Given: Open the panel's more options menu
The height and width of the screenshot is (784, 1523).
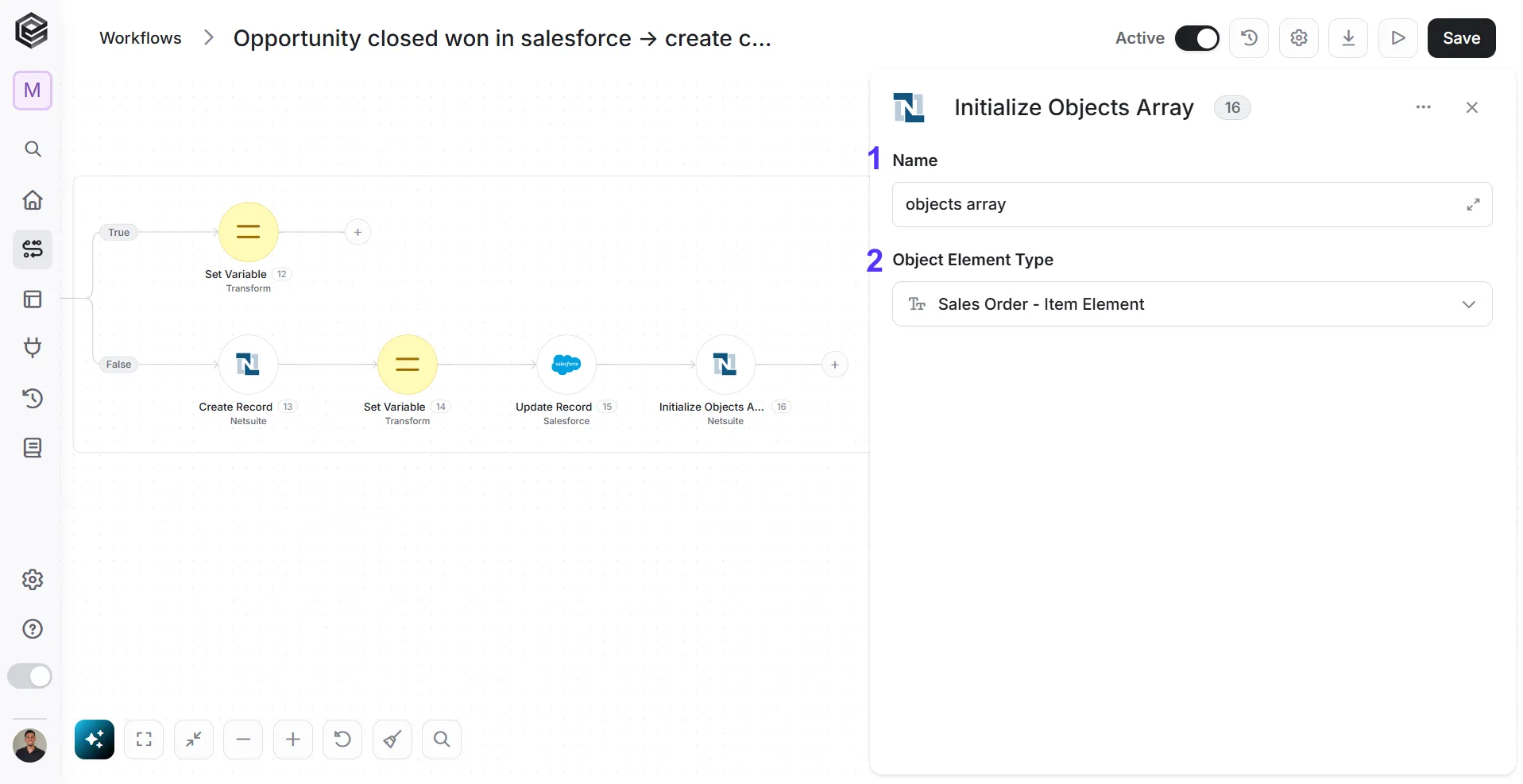Looking at the screenshot, I should pyautogui.click(x=1423, y=107).
